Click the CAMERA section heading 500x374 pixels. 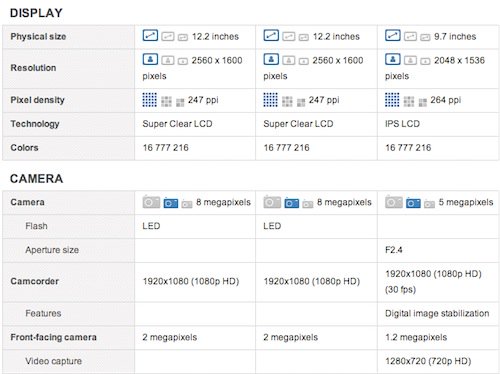click(x=36, y=179)
